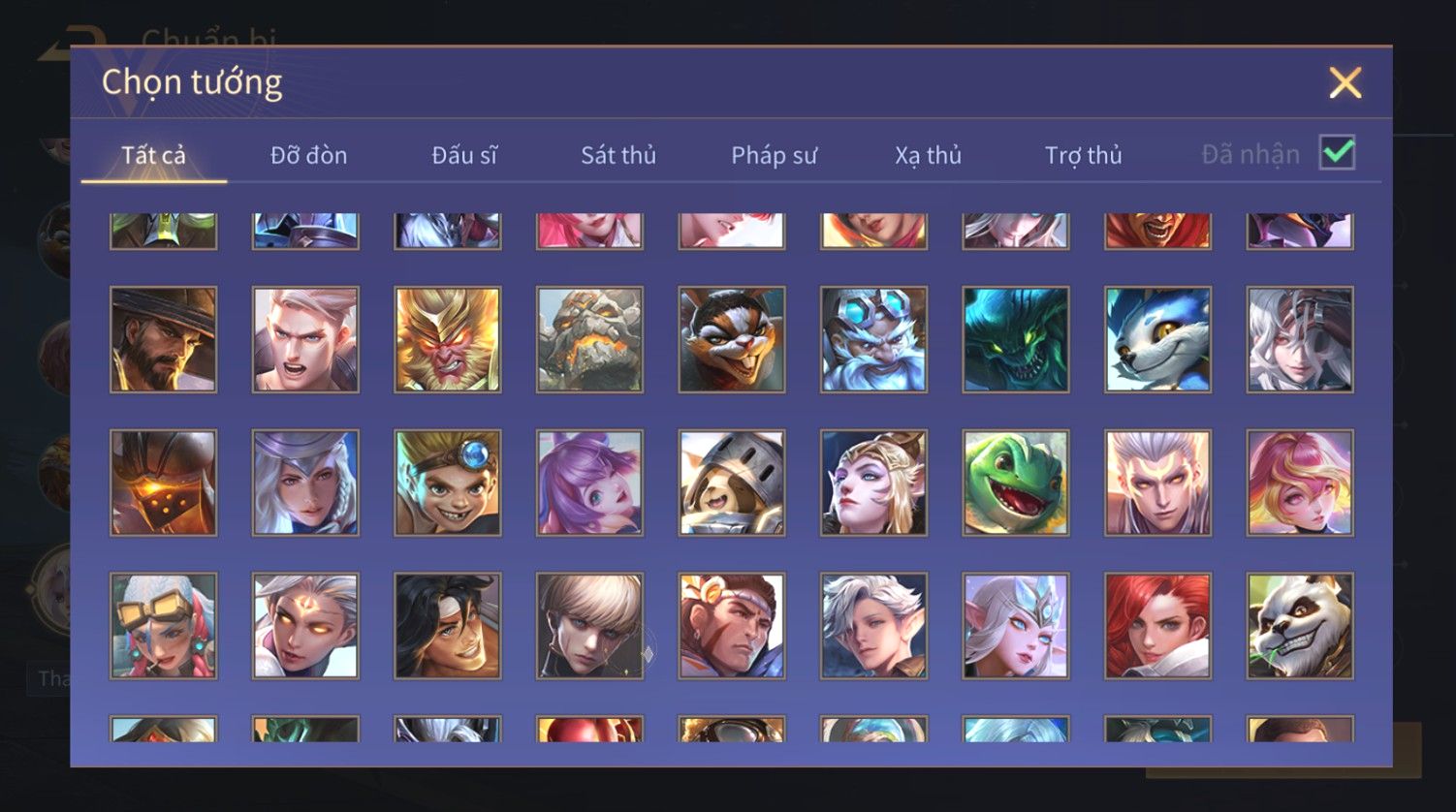1456x812 pixels.
Task: Switch to the Sát thủ tab
Action: (618, 155)
